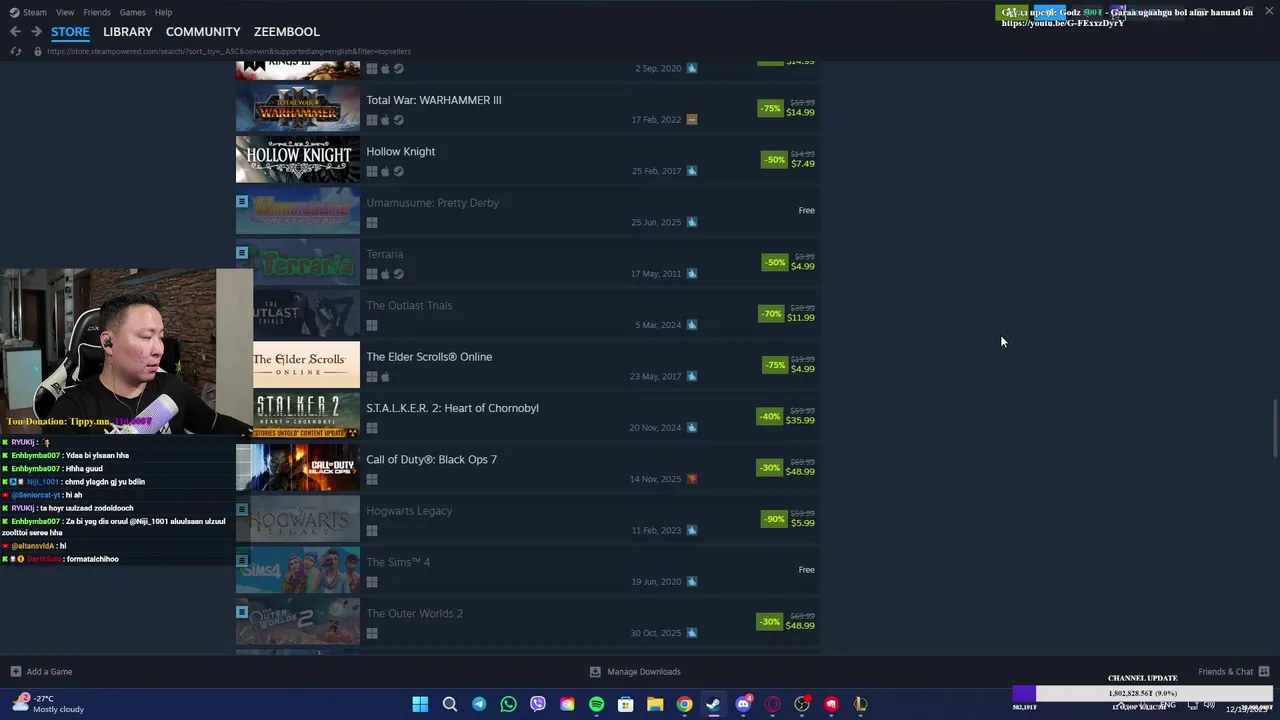Open The Elder Scrolls Online title
This screenshot has width=1280, height=720.
pyautogui.click(x=429, y=357)
